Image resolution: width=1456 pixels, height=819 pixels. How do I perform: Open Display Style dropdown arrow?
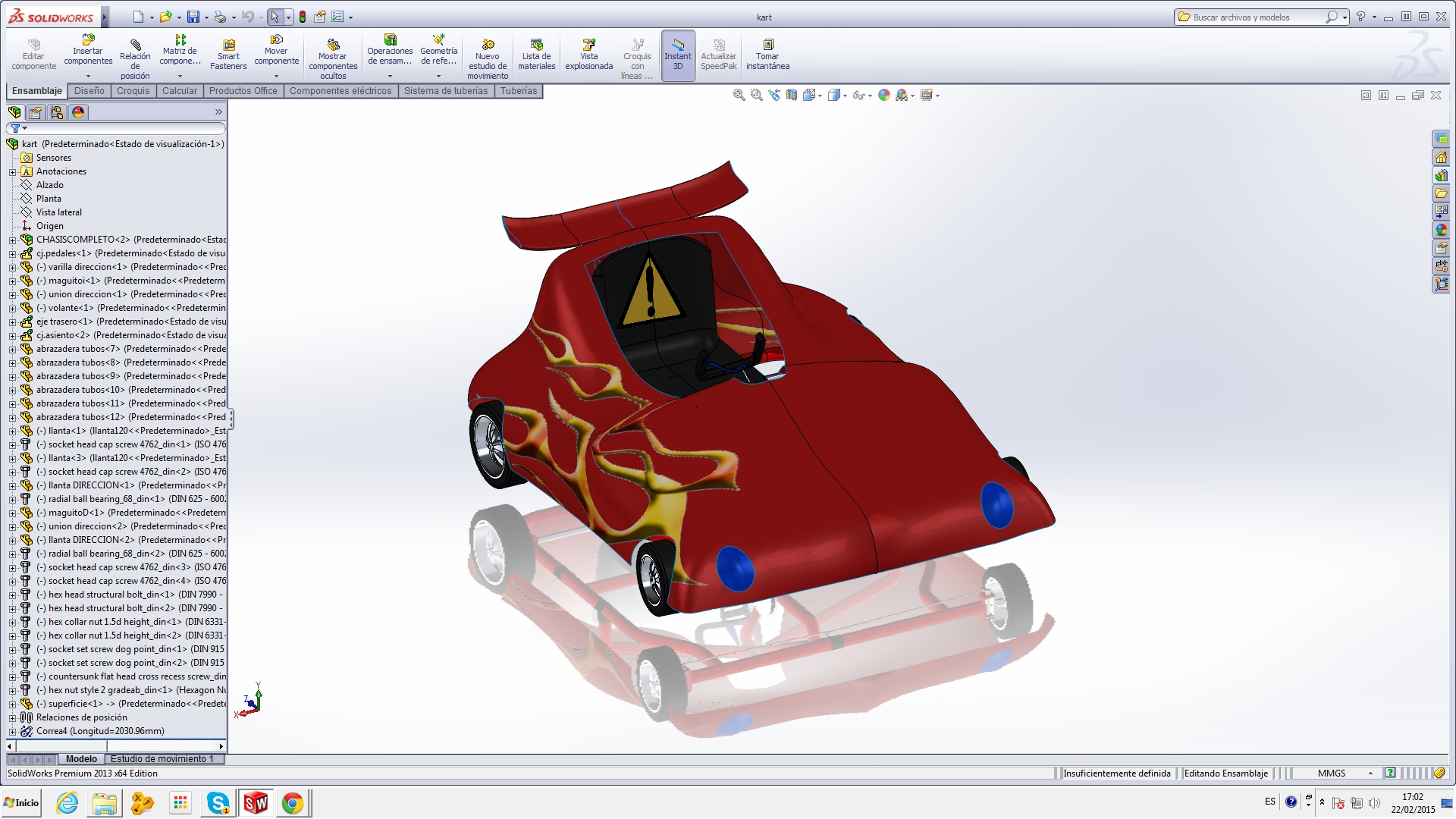(845, 96)
